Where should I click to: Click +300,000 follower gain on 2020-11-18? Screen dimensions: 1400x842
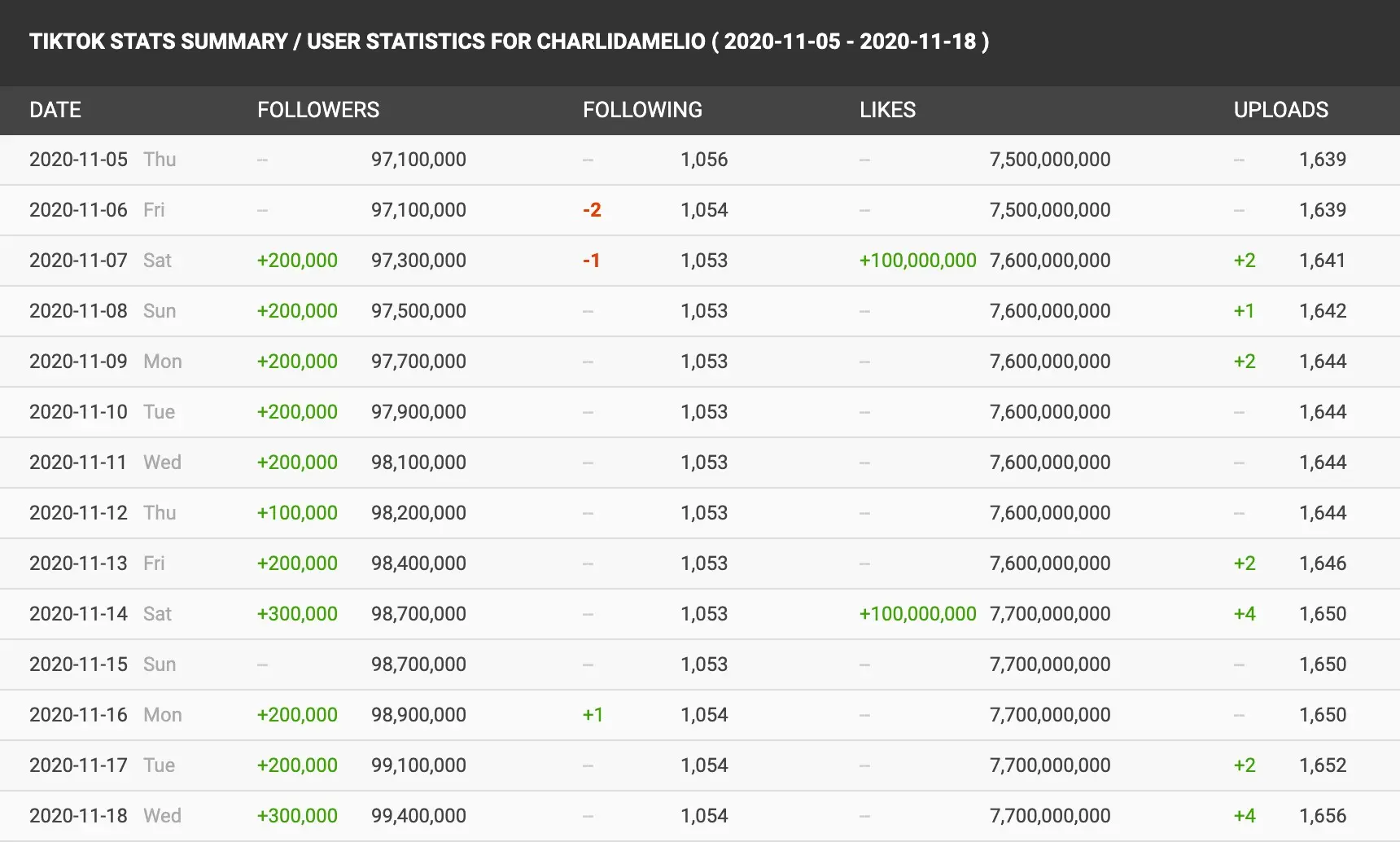[x=297, y=816]
